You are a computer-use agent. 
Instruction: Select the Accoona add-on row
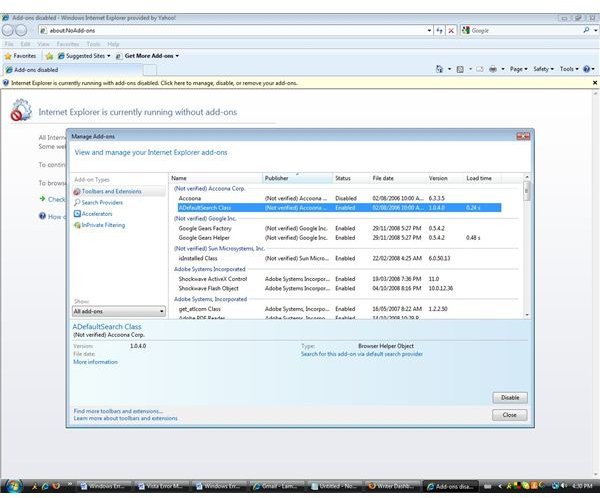coord(339,198)
